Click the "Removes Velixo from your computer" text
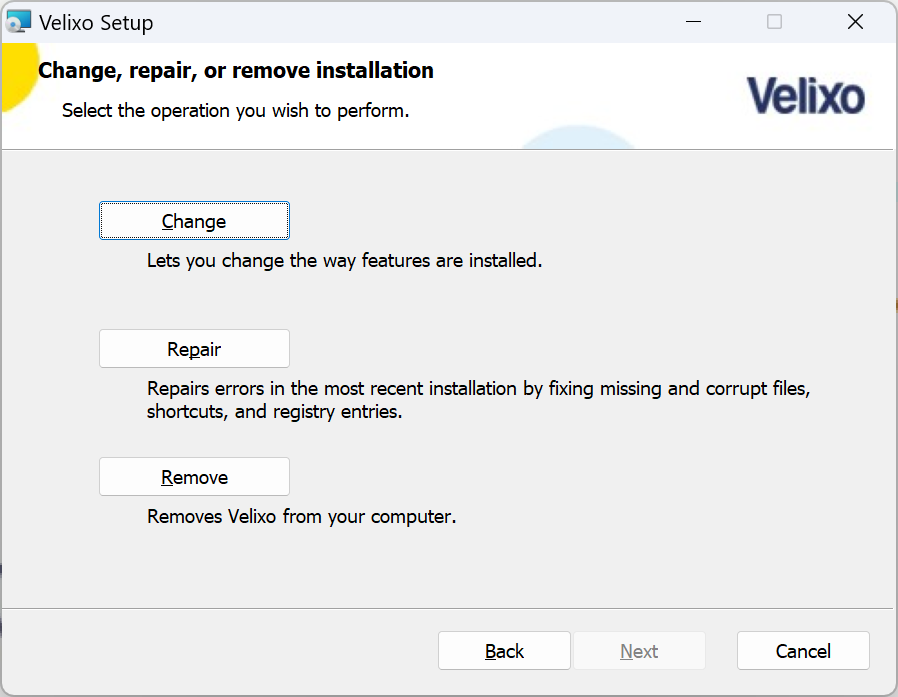Image resolution: width=898 pixels, height=697 pixels. tap(301, 517)
